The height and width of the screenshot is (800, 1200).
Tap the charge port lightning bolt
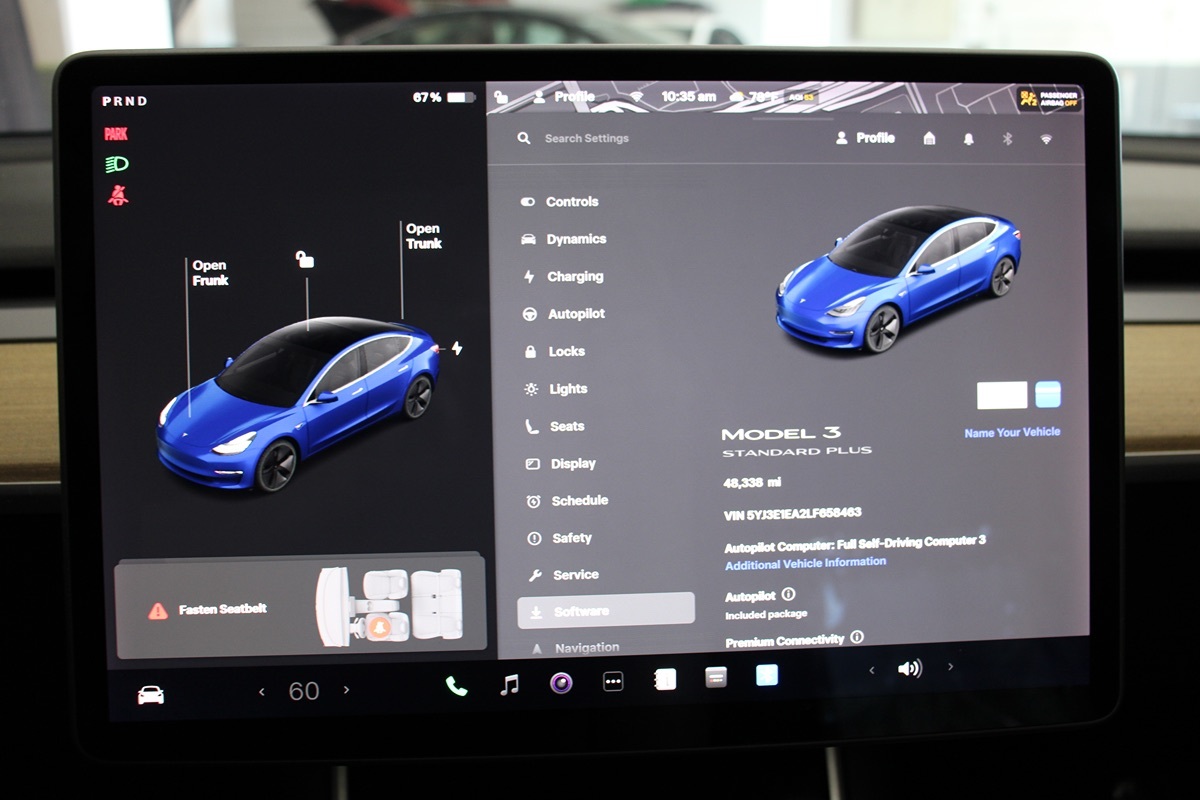click(x=457, y=348)
